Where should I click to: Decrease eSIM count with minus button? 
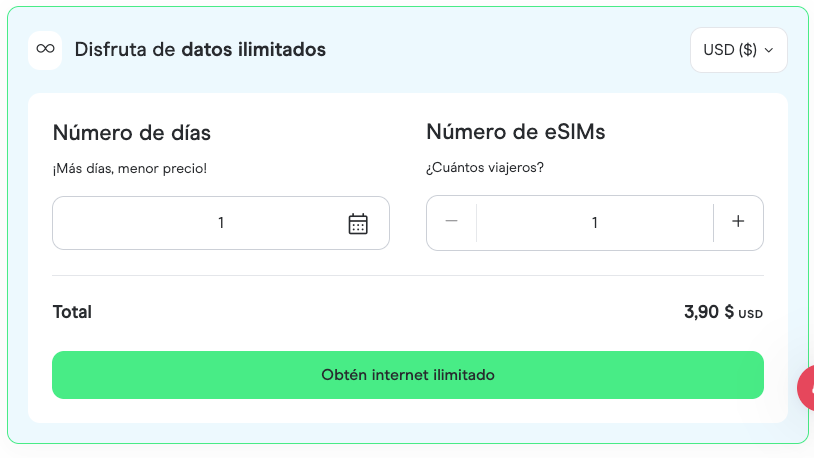(x=451, y=222)
